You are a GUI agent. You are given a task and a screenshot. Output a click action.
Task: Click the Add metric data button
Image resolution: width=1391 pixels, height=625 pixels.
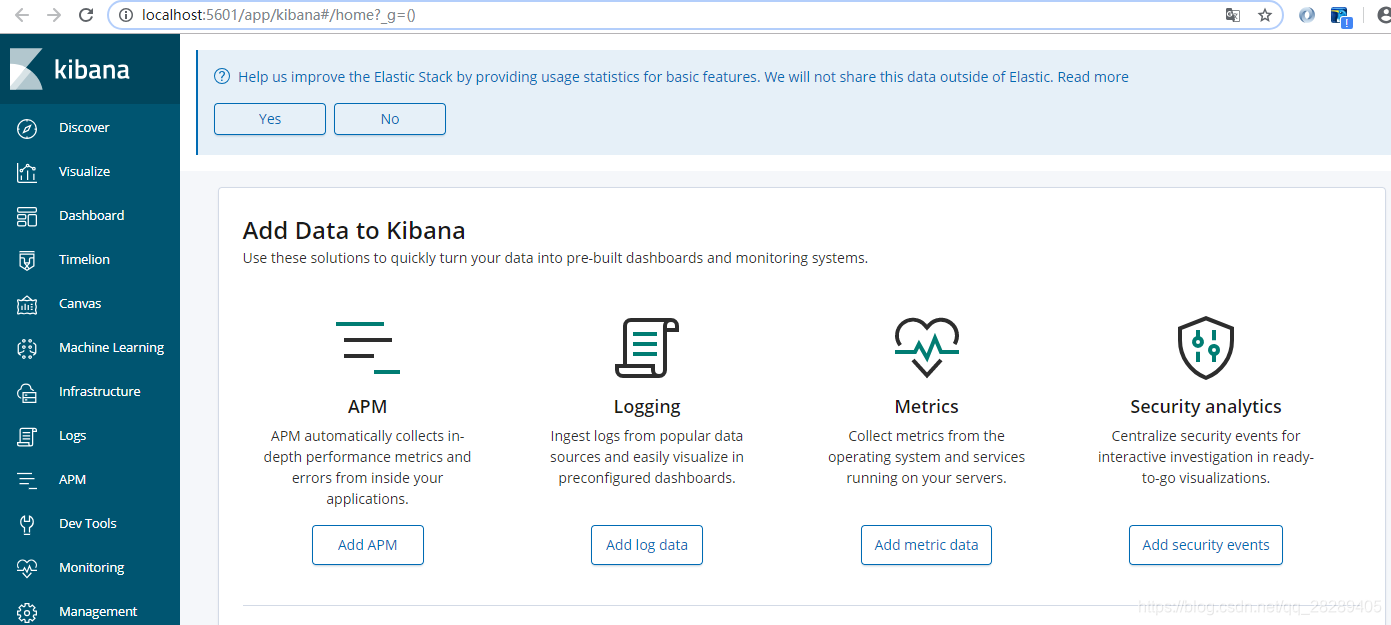[x=926, y=545]
